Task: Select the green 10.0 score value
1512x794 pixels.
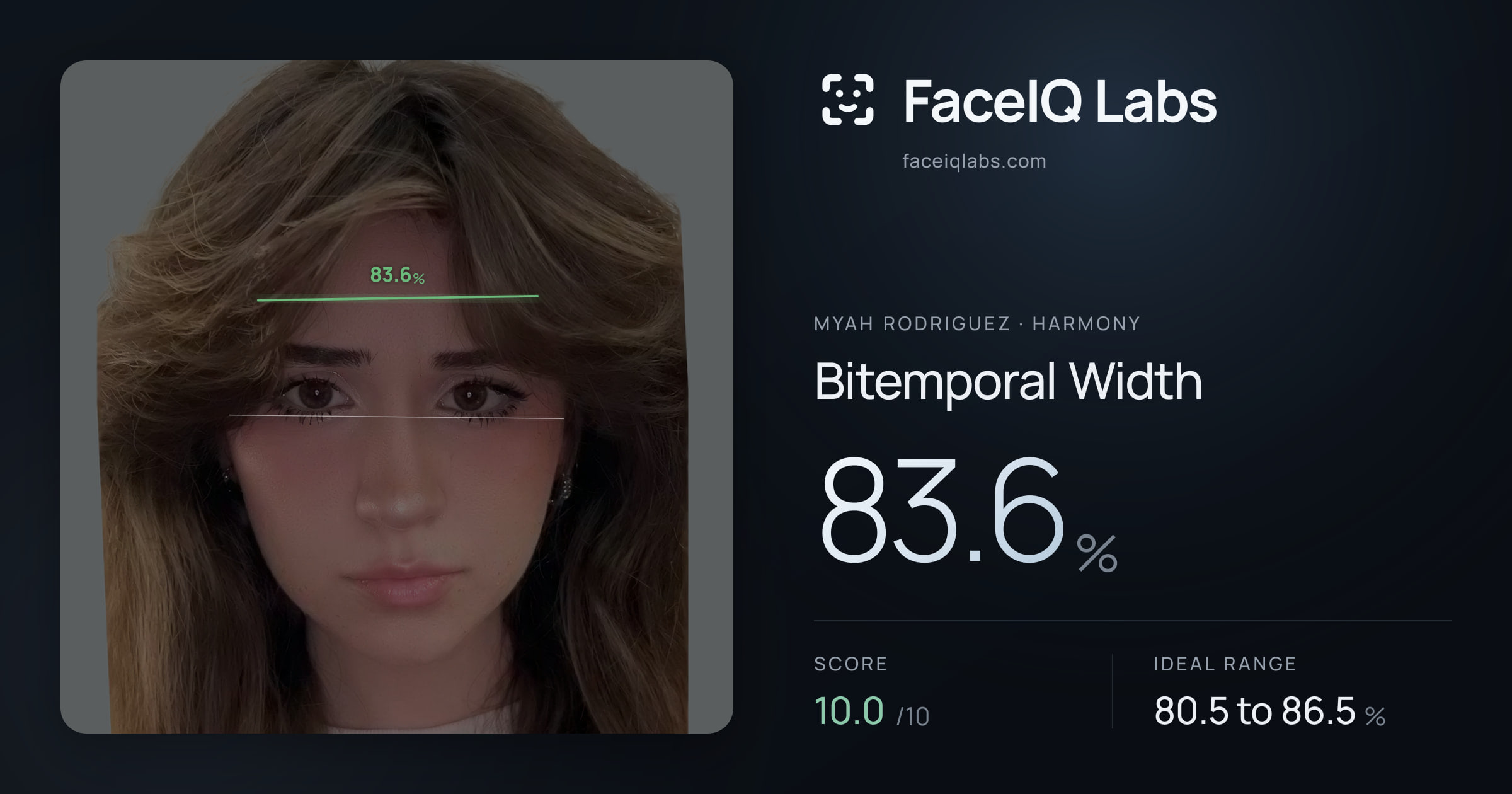Action: [x=849, y=711]
